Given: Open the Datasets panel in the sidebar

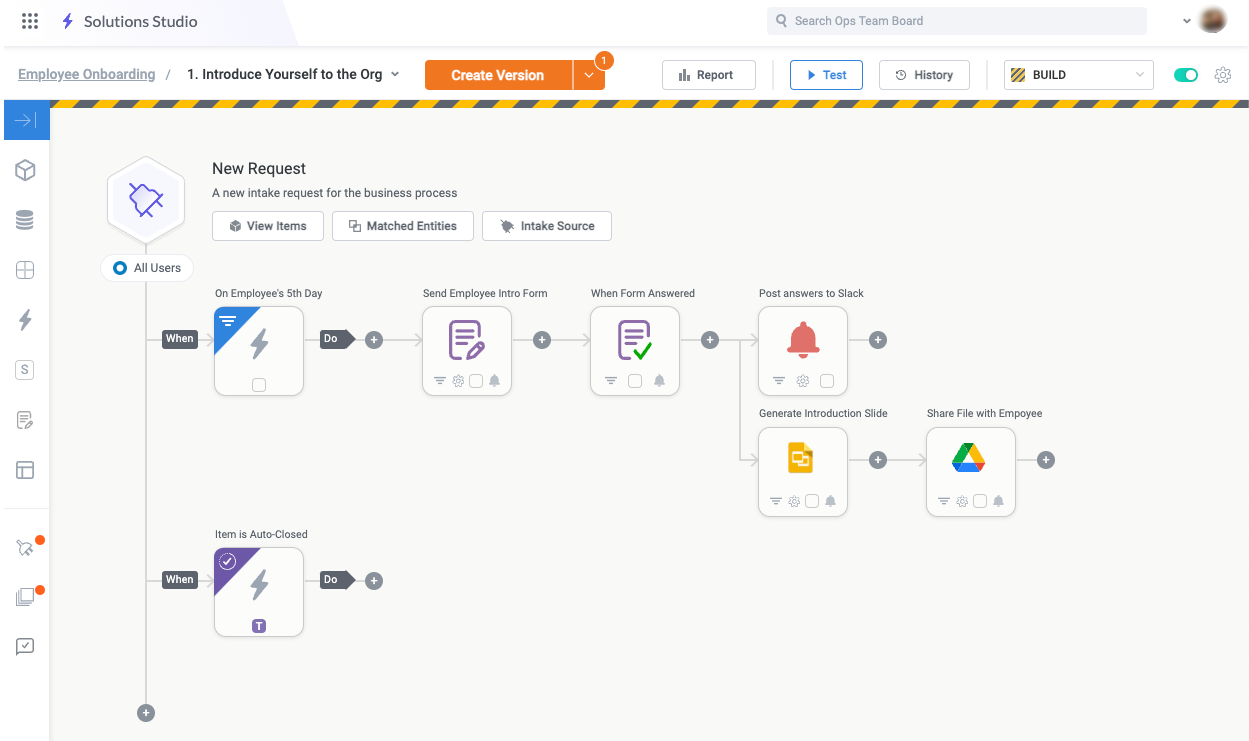Looking at the screenshot, I should (x=25, y=220).
